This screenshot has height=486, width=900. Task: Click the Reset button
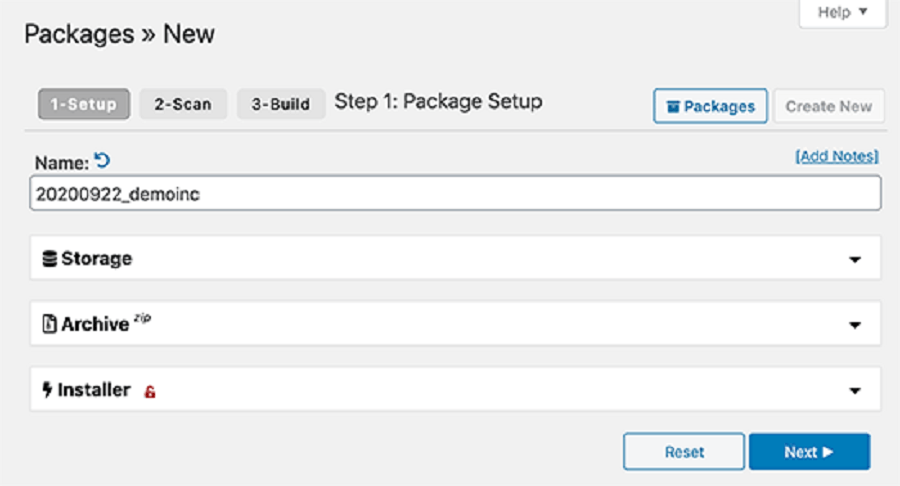tap(684, 452)
